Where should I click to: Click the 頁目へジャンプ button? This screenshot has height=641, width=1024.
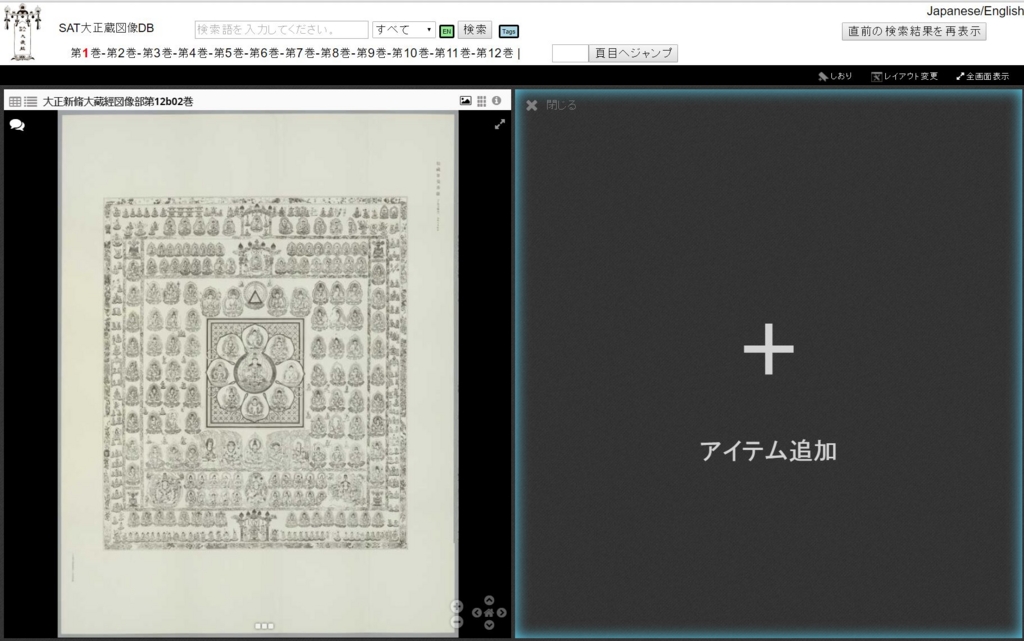click(633, 54)
